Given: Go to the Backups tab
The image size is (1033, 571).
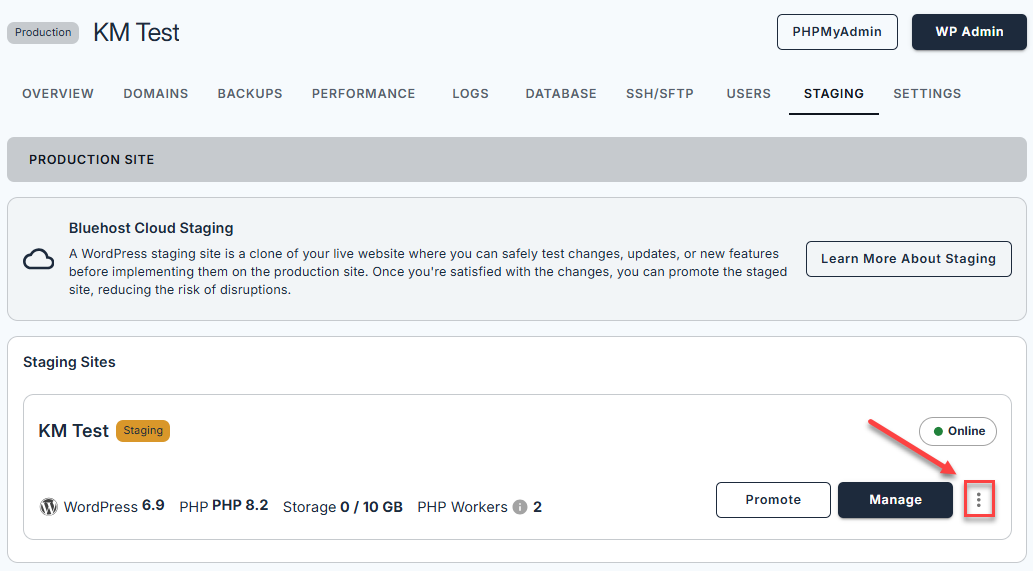Looking at the screenshot, I should click(x=250, y=94).
